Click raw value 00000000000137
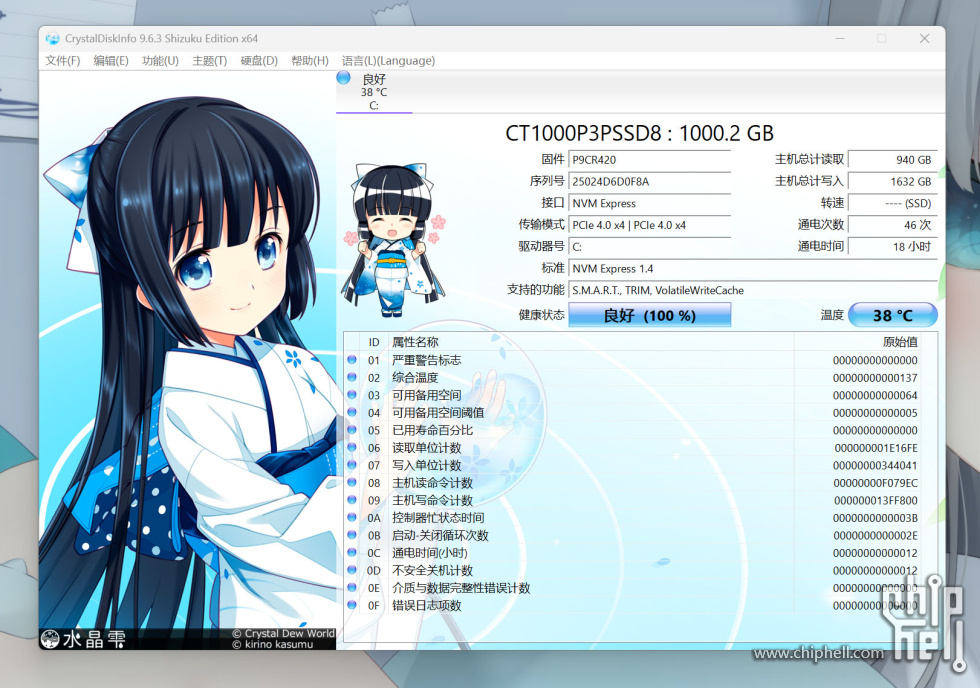This screenshot has width=980, height=688. (875, 377)
